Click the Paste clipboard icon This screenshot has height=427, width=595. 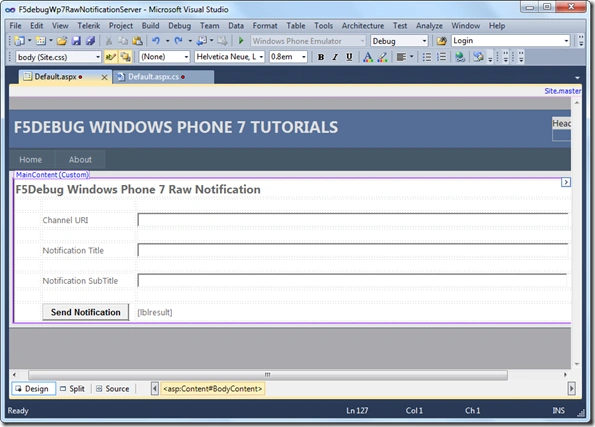pos(137,41)
